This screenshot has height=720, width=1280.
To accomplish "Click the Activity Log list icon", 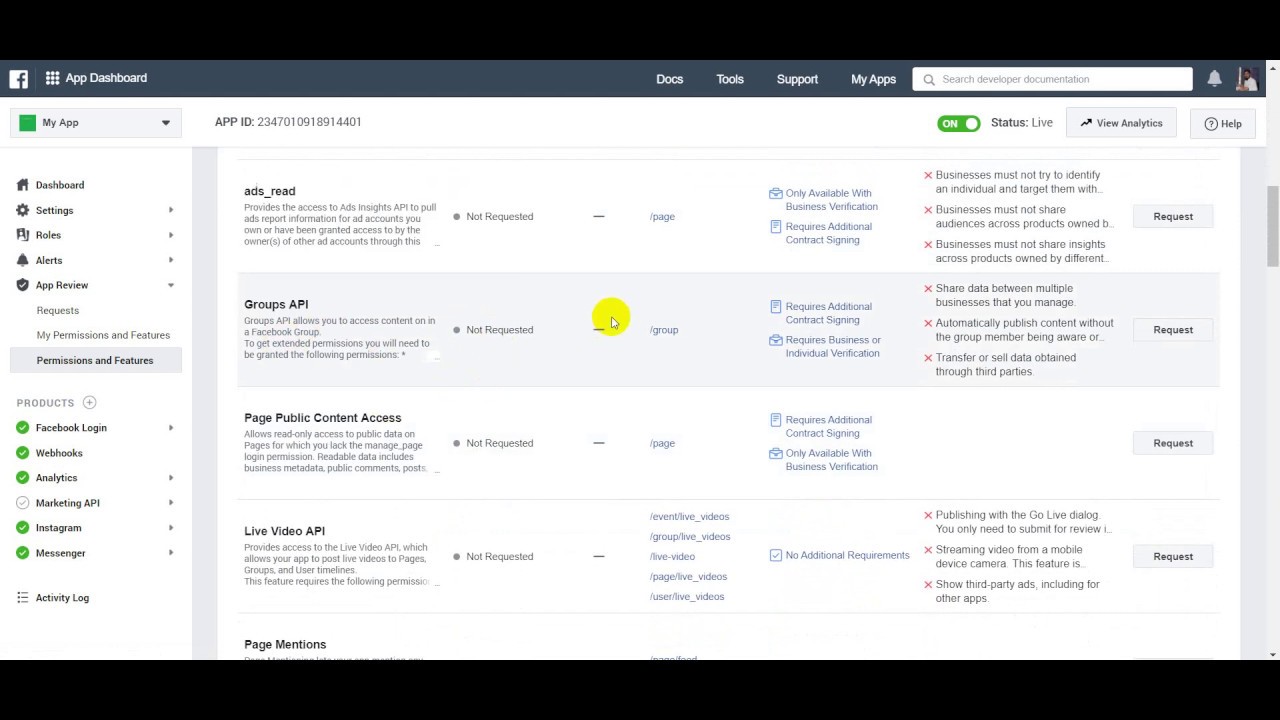I will point(23,598).
